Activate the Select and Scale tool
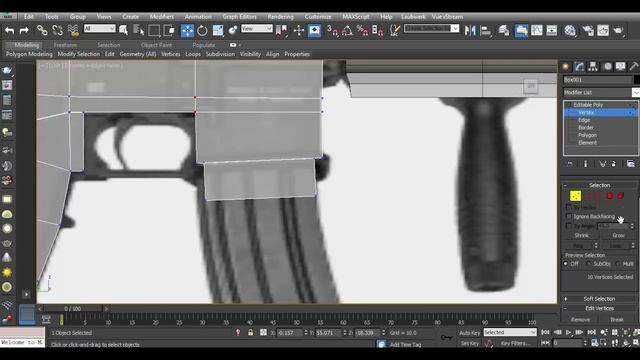 tap(218, 30)
